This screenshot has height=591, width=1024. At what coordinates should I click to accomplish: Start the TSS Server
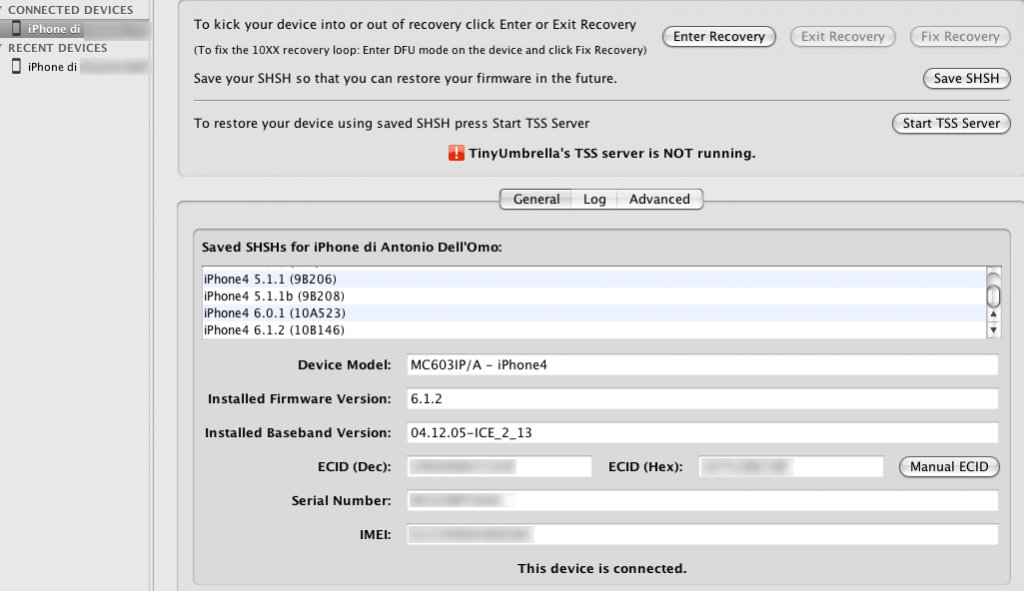tap(950, 124)
